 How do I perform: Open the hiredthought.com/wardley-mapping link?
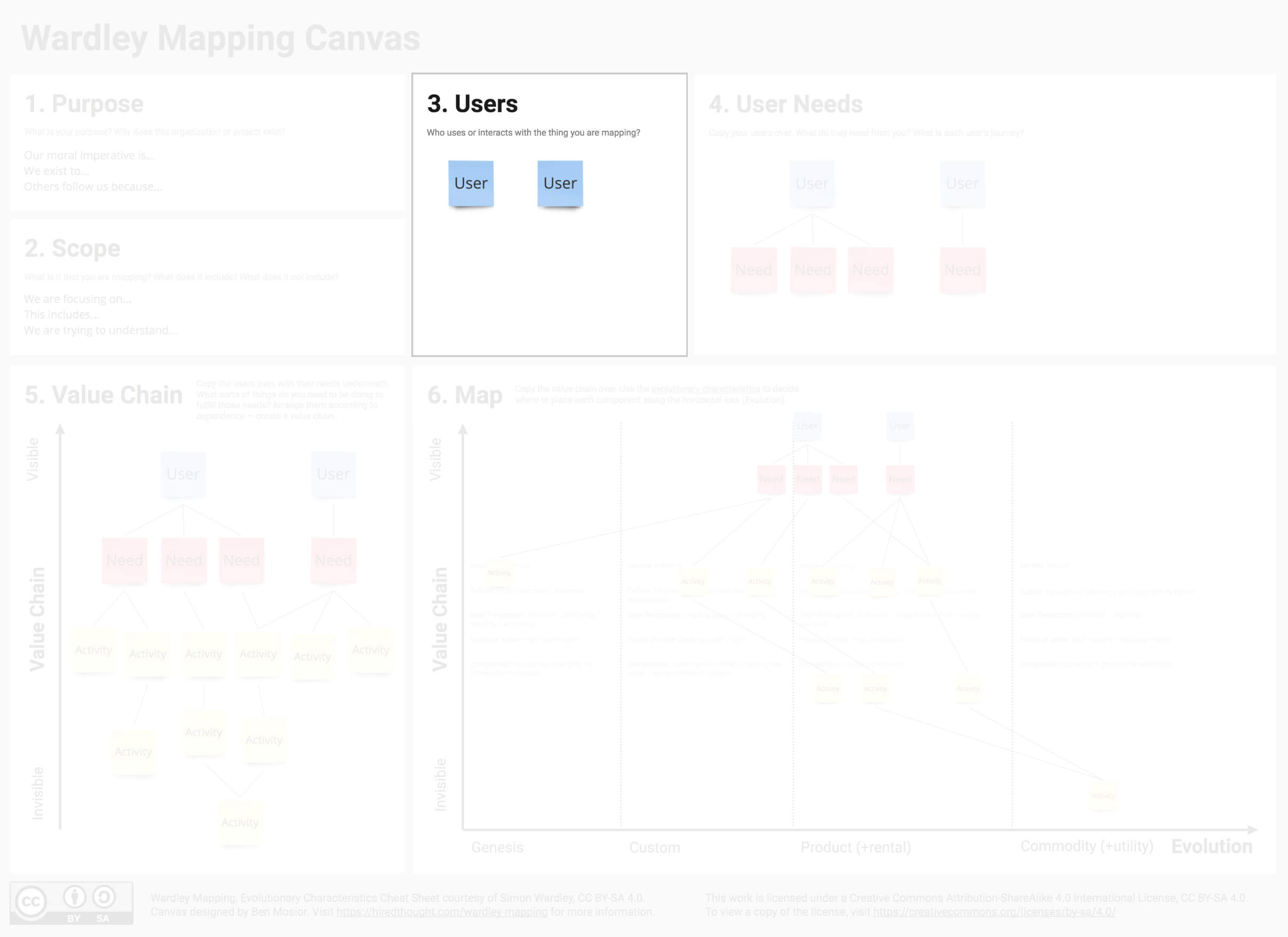pyautogui.click(x=442, y=911)
